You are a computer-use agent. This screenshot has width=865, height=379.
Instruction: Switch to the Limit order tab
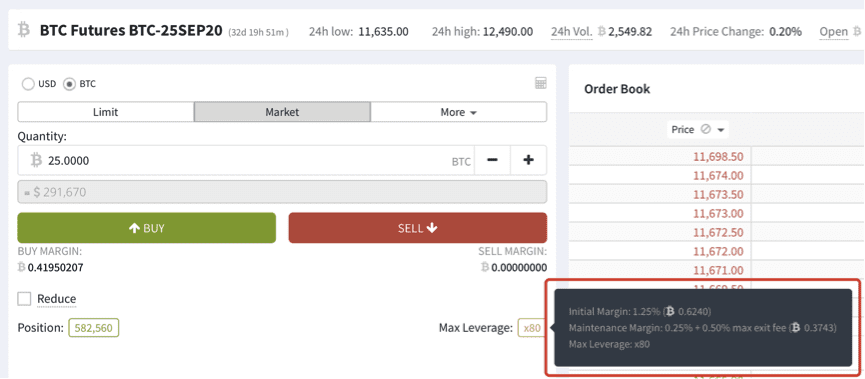[x=105, y=112]
